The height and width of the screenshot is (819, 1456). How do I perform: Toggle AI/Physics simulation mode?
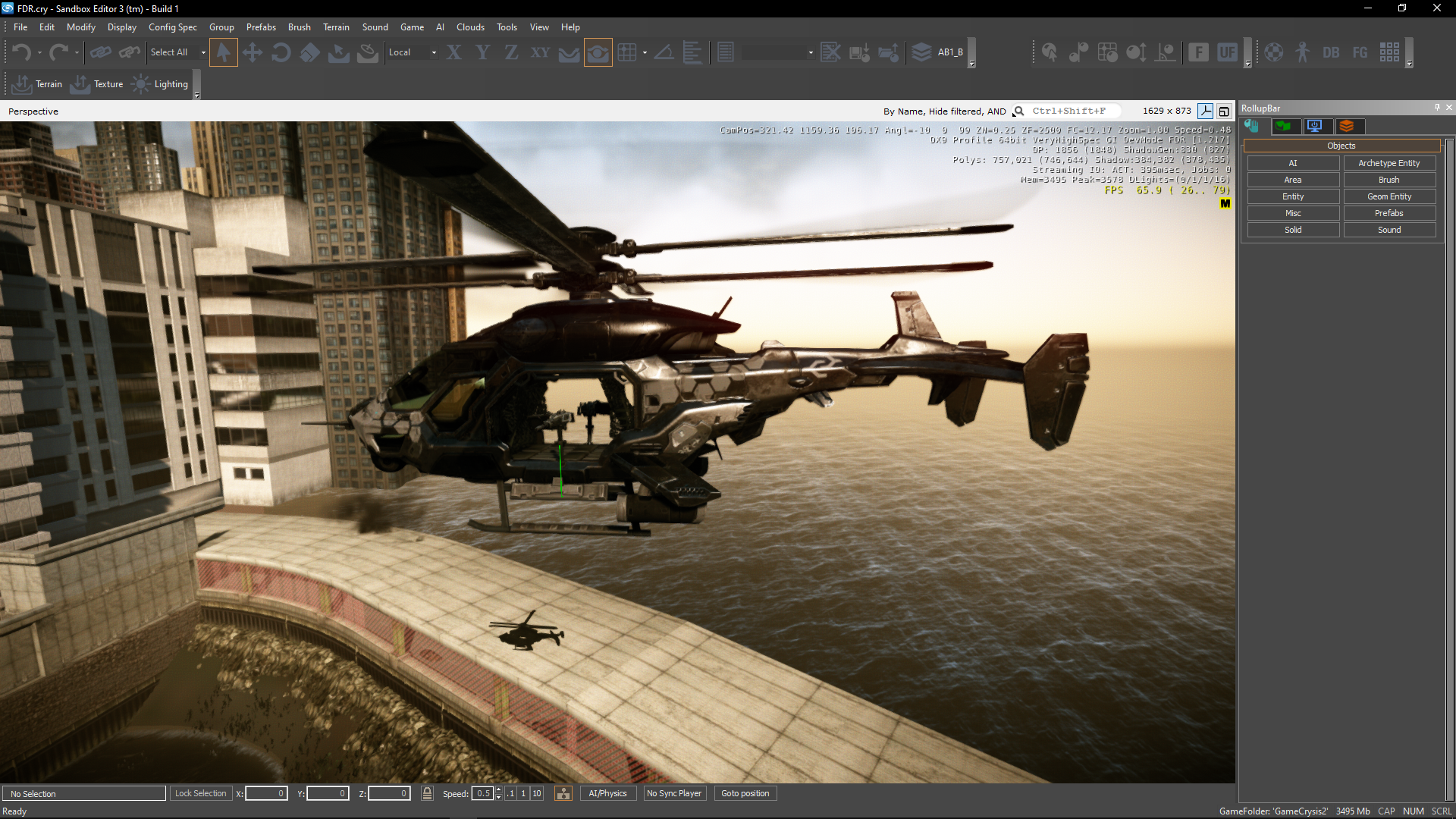click(x=607, y=793)
